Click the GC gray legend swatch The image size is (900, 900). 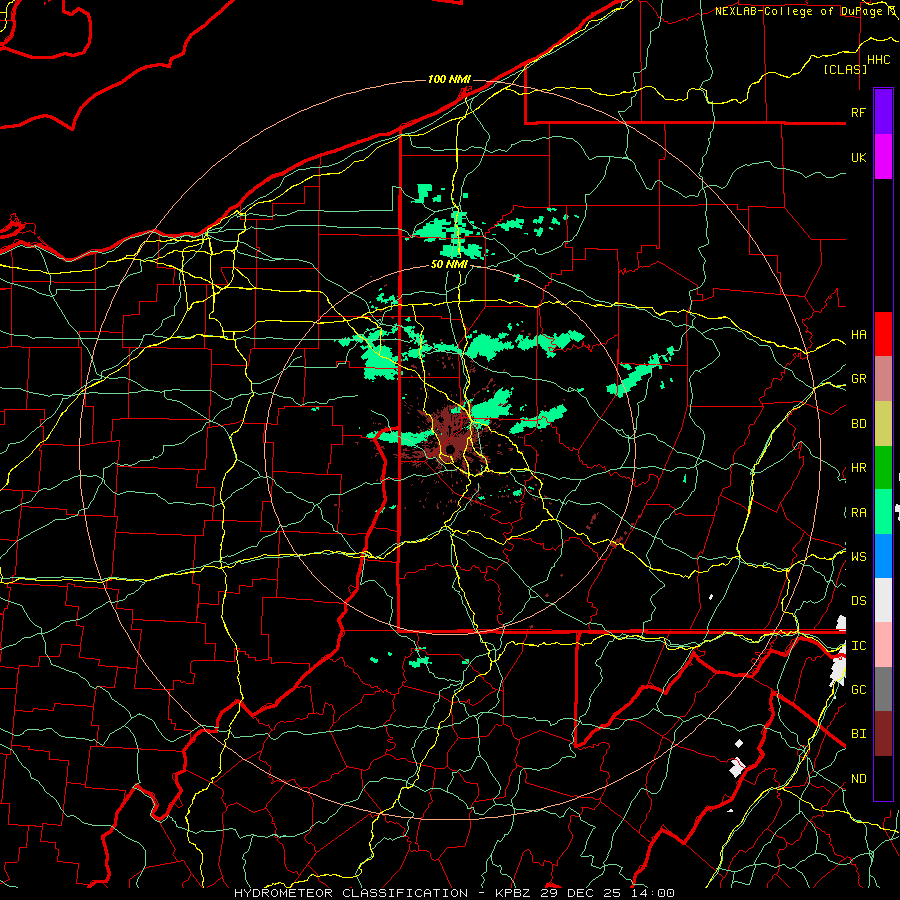tap(883, 689)
